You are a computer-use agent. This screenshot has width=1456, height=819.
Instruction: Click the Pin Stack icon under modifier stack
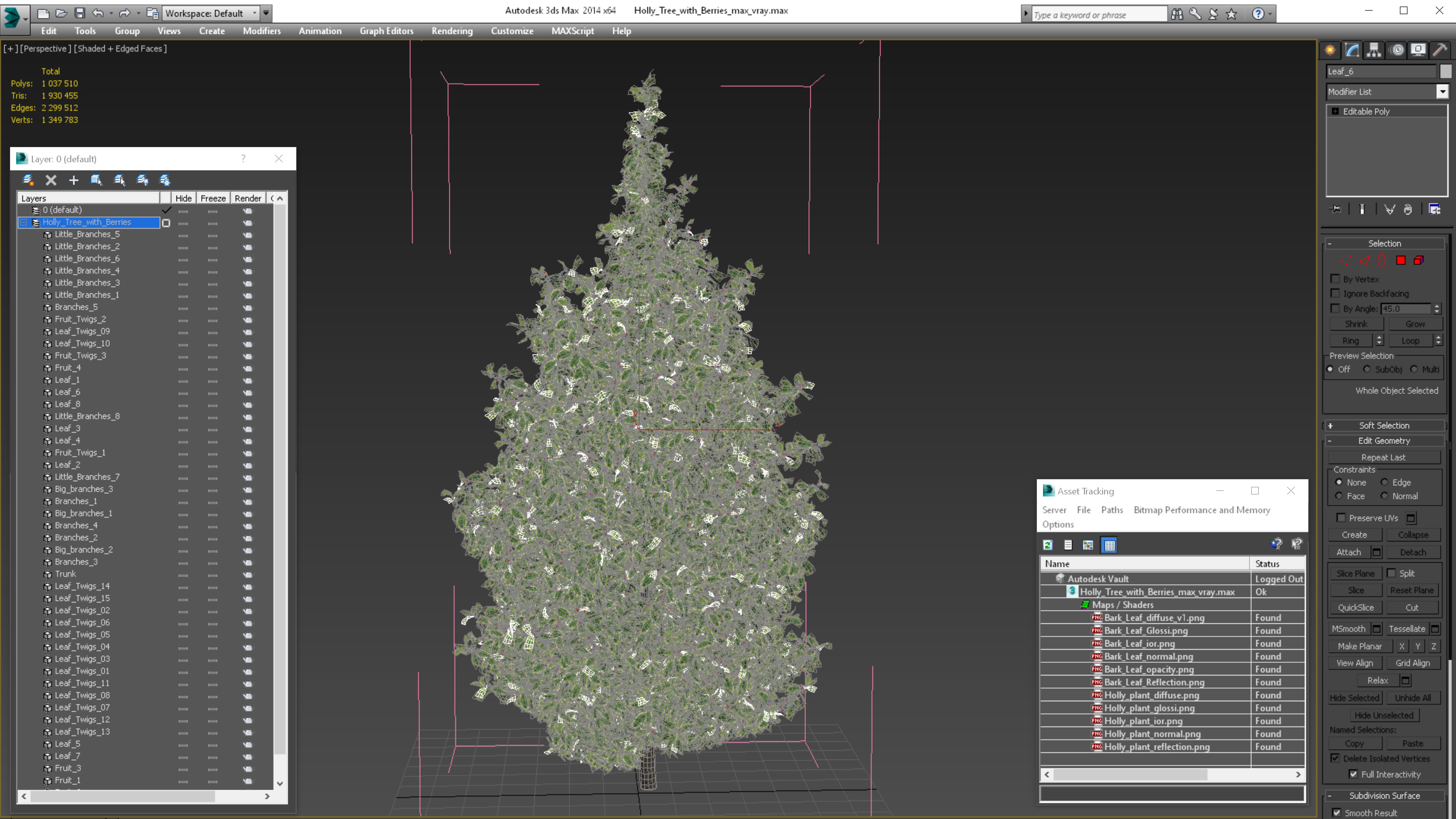point(1336,209)
